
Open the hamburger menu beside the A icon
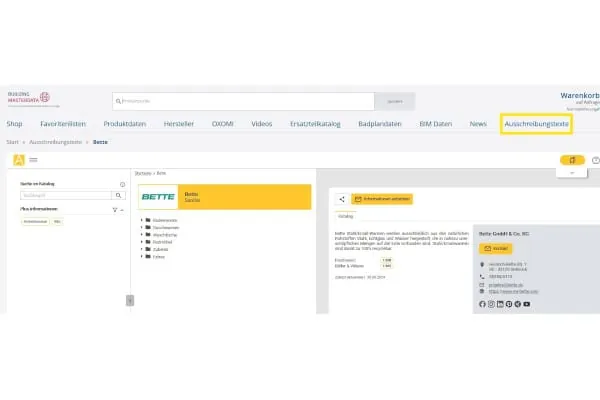pyautogui.click(x=33, y=160)
